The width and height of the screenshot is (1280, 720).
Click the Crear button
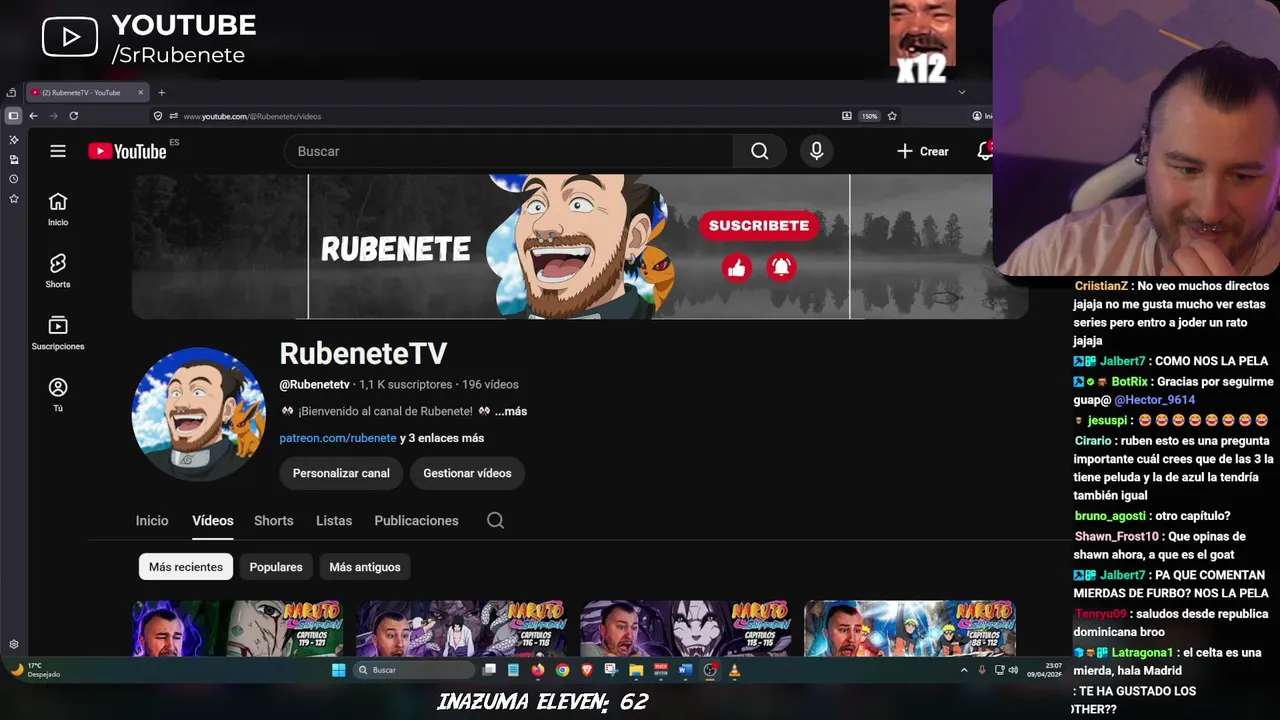tap(923, 151)
